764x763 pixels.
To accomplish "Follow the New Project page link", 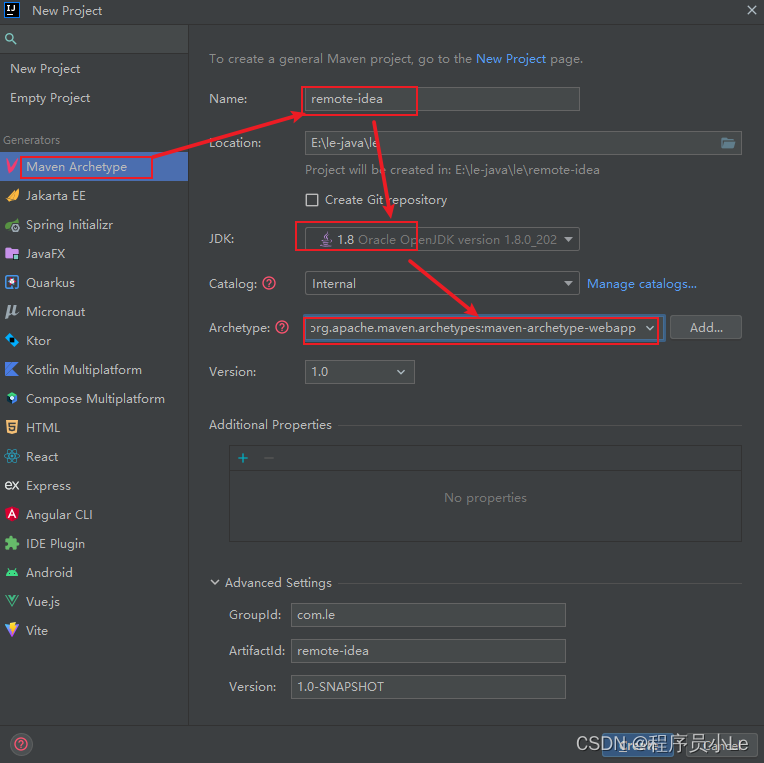I will point(511,59).
